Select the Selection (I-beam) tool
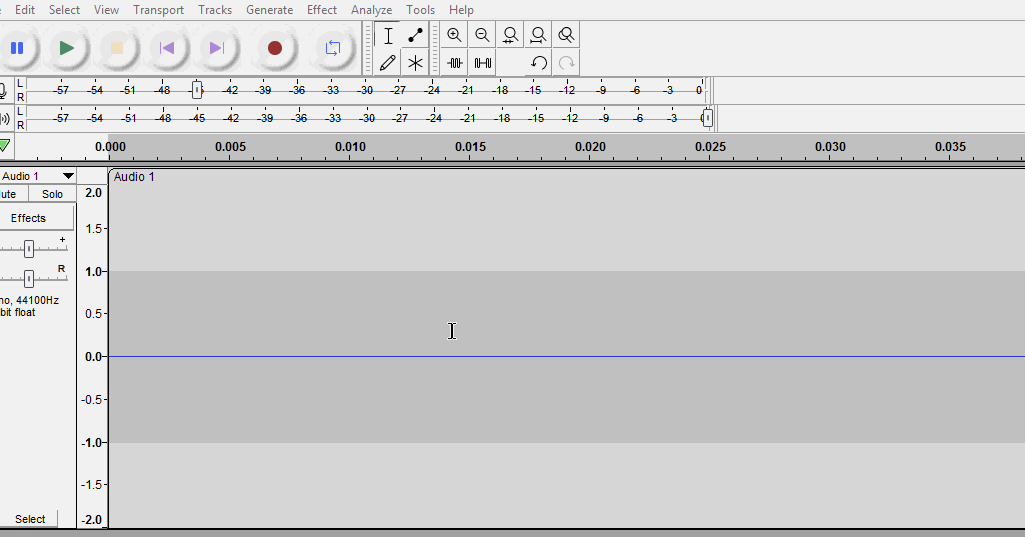1025x537 pixels. click(388, 35)
